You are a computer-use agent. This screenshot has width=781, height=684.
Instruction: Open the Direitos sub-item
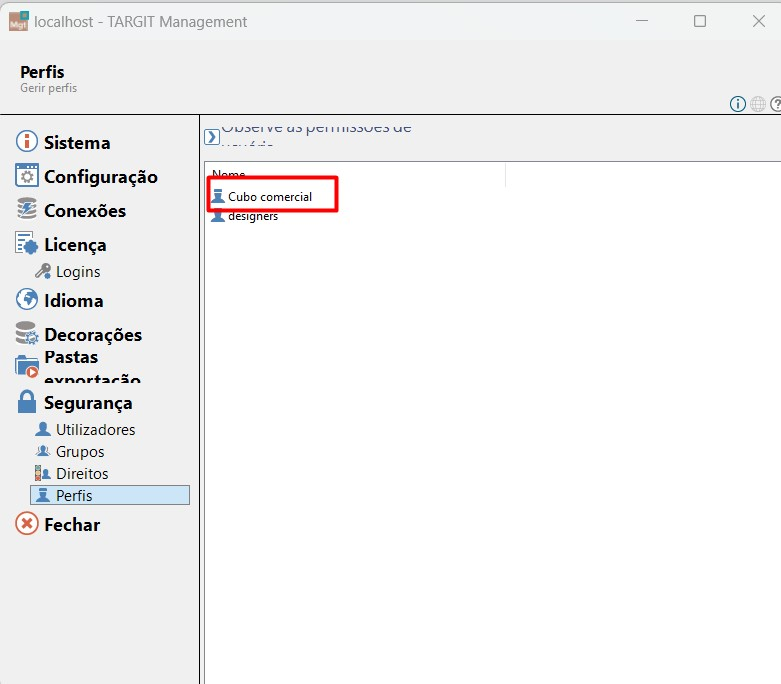[82, 473]
